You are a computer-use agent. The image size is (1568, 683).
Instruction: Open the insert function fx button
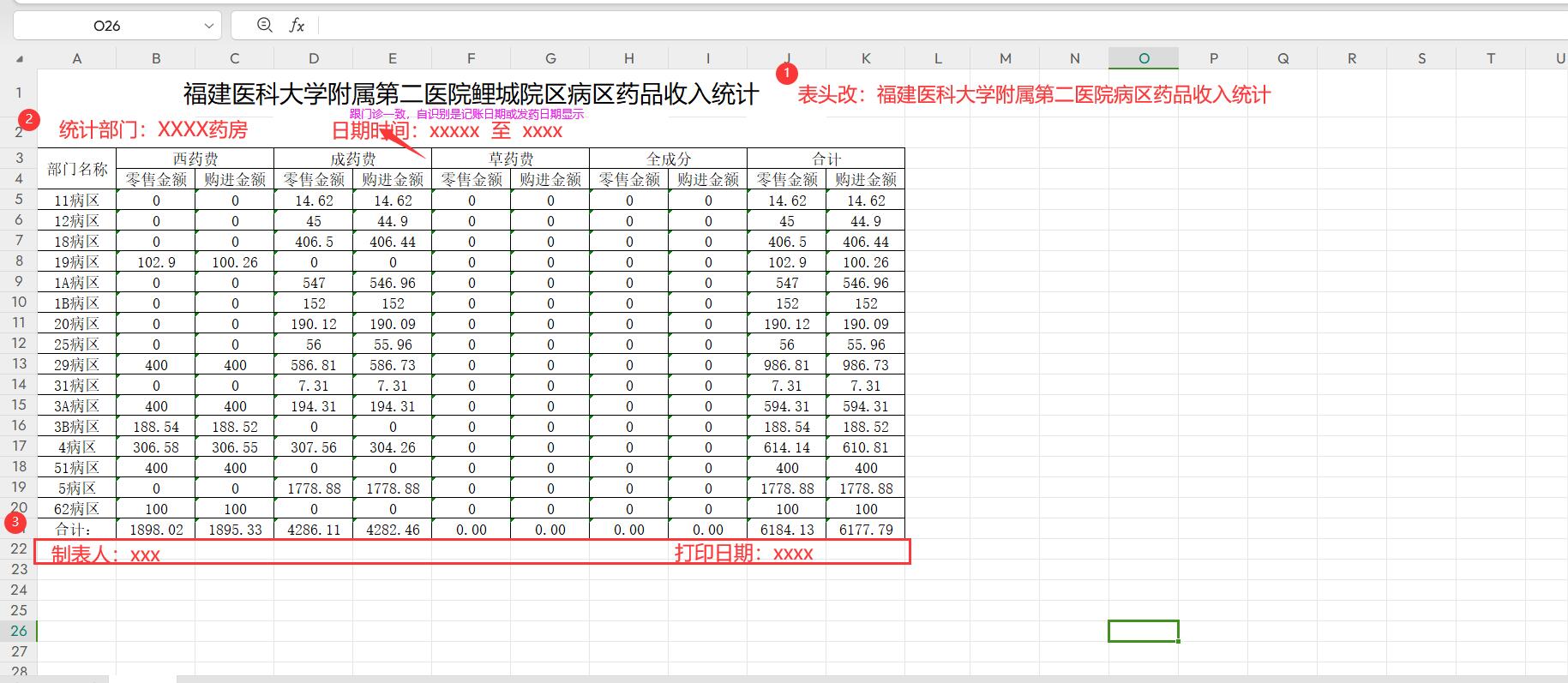coord(297,26)
